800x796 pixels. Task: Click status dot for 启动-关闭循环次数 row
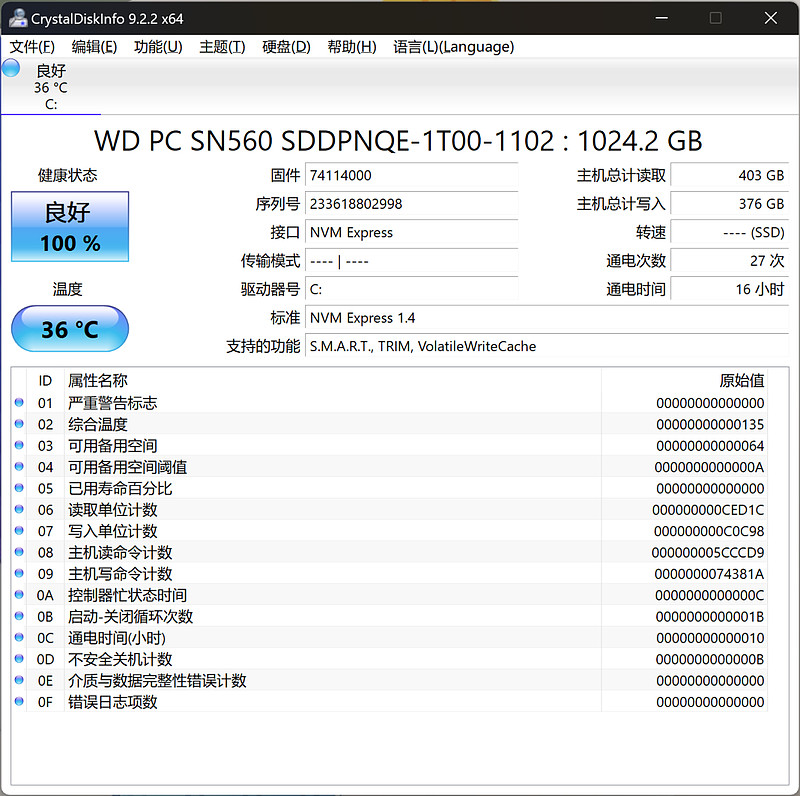click(x=19, y=616)
